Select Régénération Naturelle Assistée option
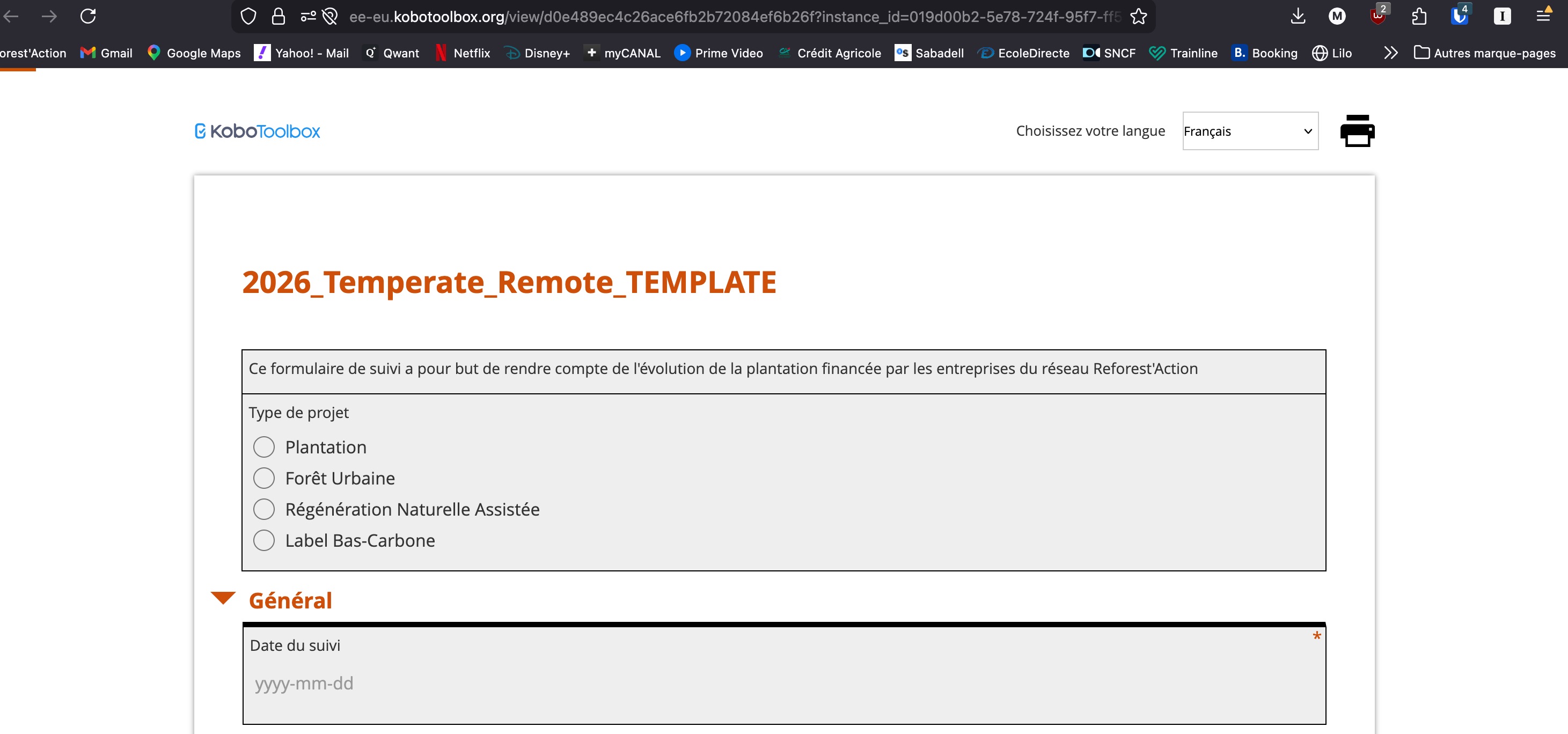The height and width of the screenshot is (734, 1568). (x=263, y=509)
